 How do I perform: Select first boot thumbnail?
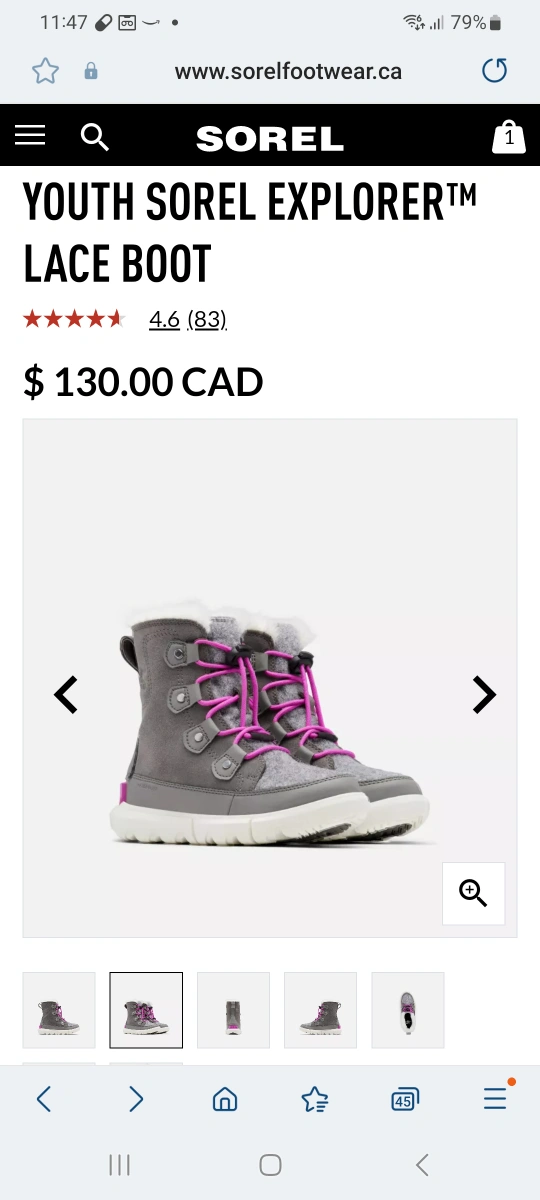coord(59,1009)
